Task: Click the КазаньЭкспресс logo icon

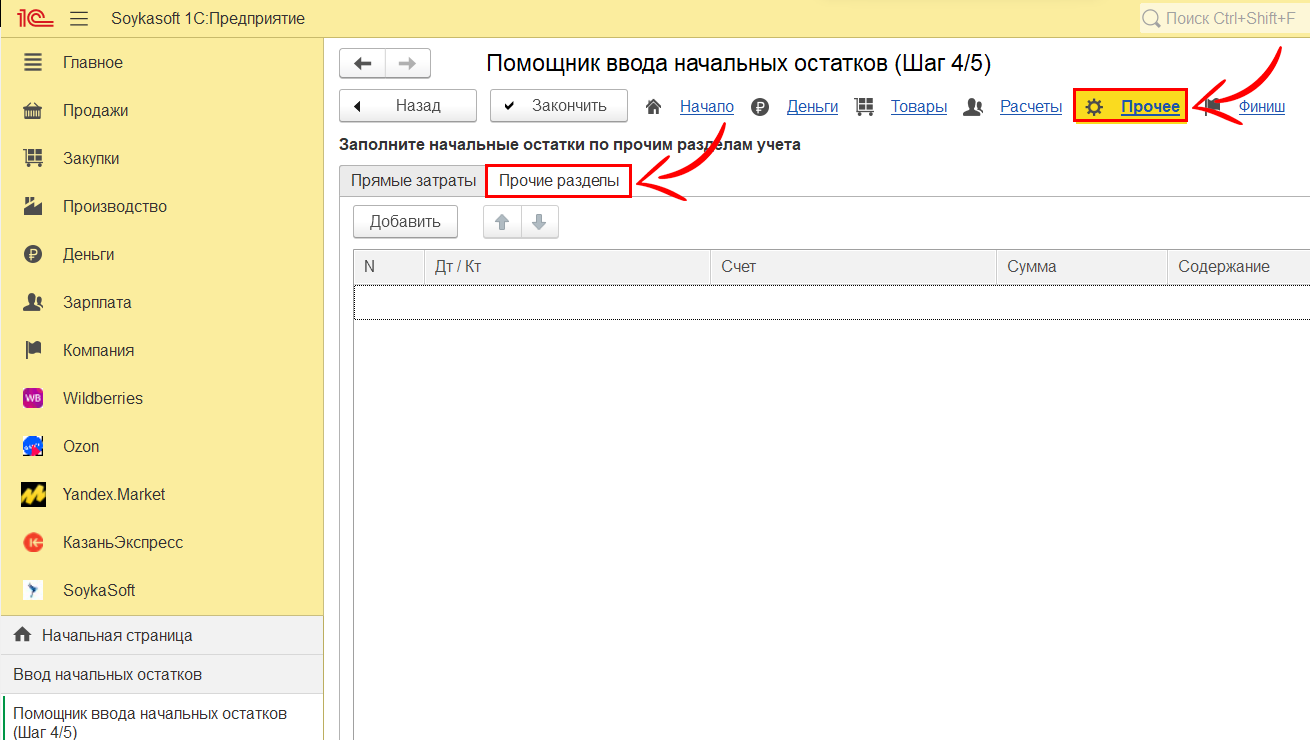Action: 33,542
